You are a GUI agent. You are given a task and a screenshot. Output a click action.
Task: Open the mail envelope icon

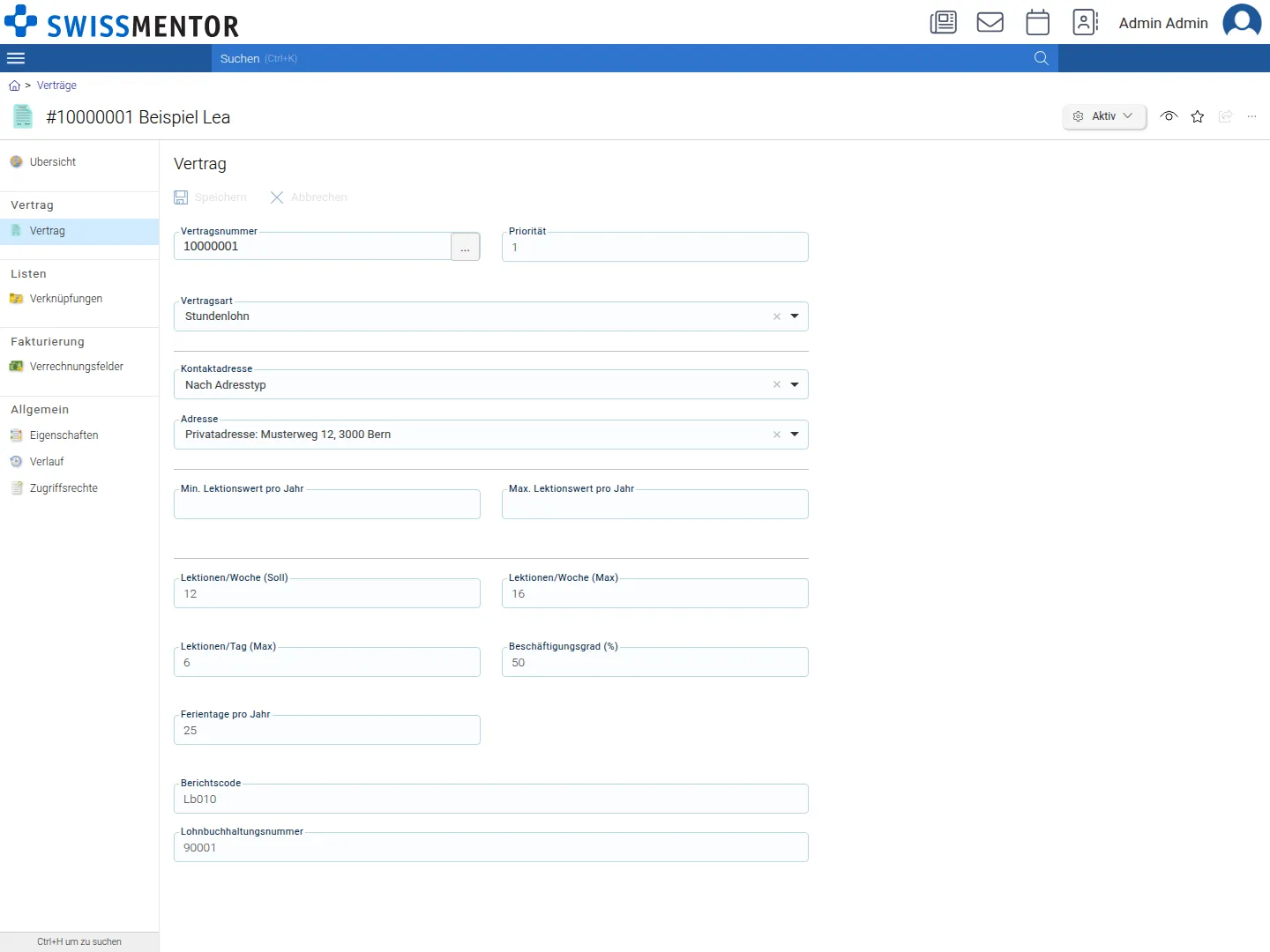point(990,22)
